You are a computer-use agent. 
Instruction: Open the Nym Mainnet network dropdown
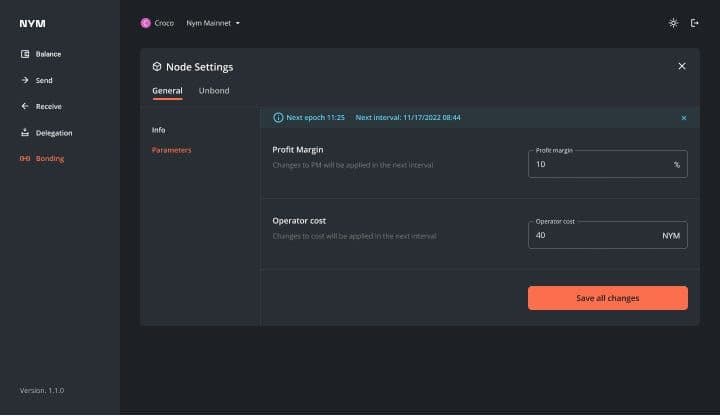213,23
